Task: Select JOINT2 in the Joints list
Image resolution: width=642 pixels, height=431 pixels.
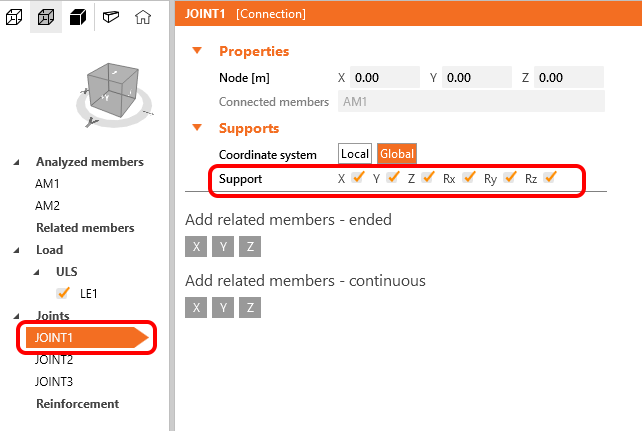Action: (x=54, y=360)
